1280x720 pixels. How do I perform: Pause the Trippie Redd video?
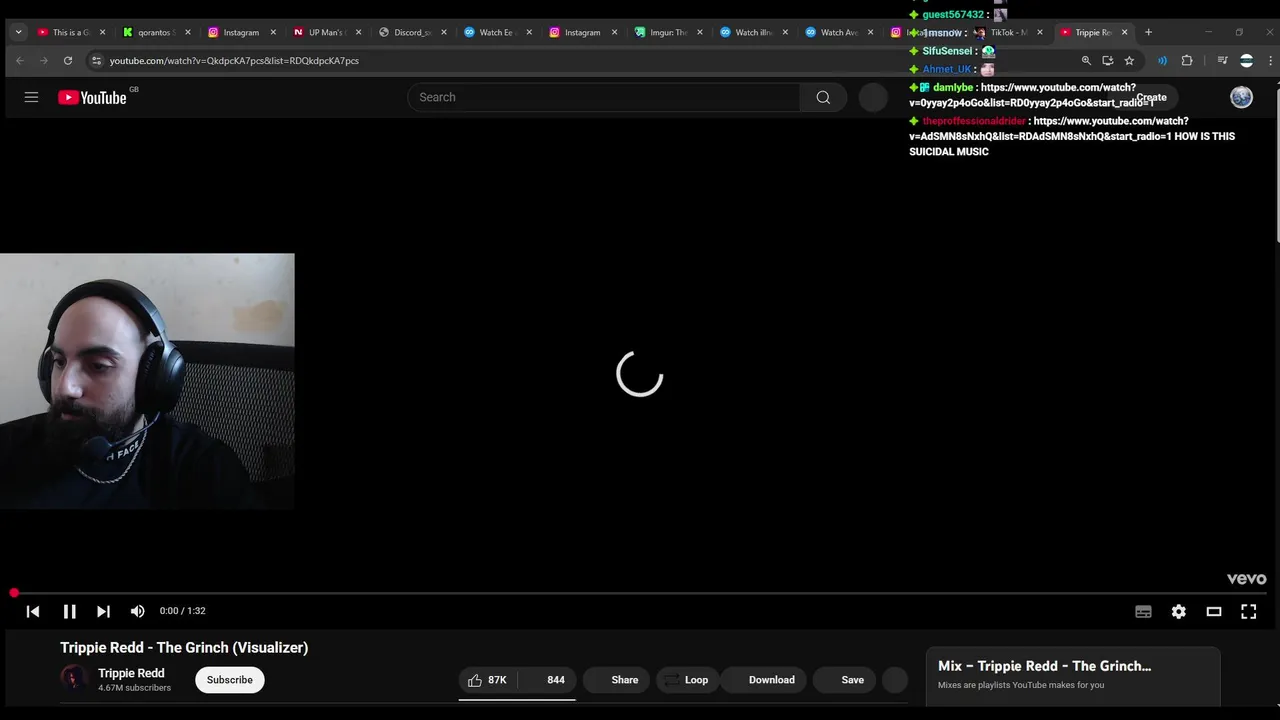(69, 611)
